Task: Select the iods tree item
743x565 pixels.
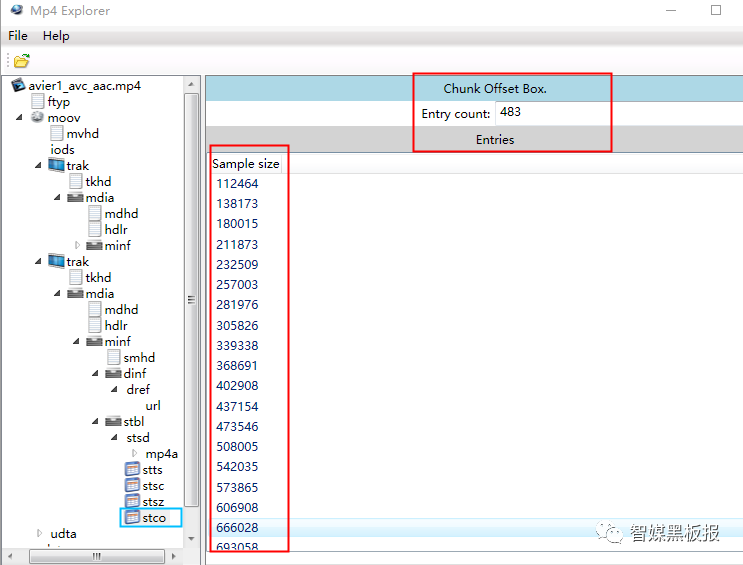Action: coord(62,149)
